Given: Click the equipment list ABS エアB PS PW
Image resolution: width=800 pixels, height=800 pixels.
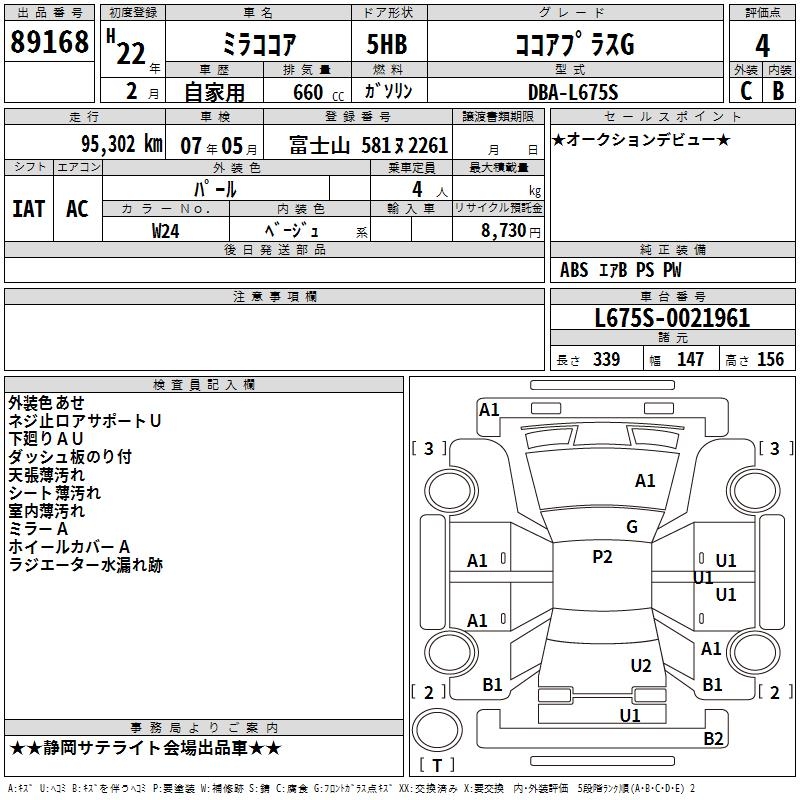Looking at the screenshot, I should click(x=620, y=270).
